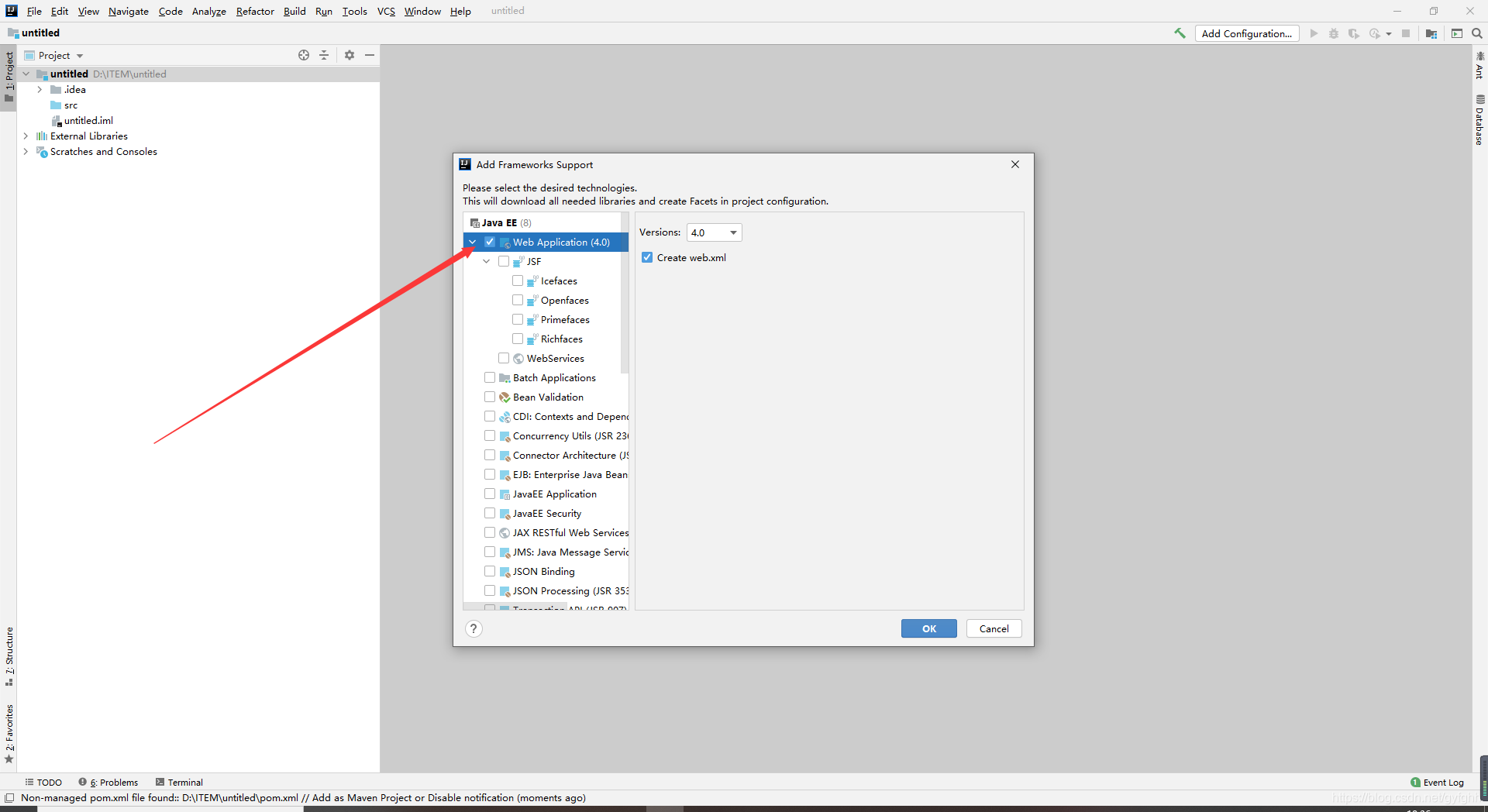The height and width of the screenshot is (812, 1488).
Task: Check the JSON Binding checkbox
Action: (x=490, y=571)
